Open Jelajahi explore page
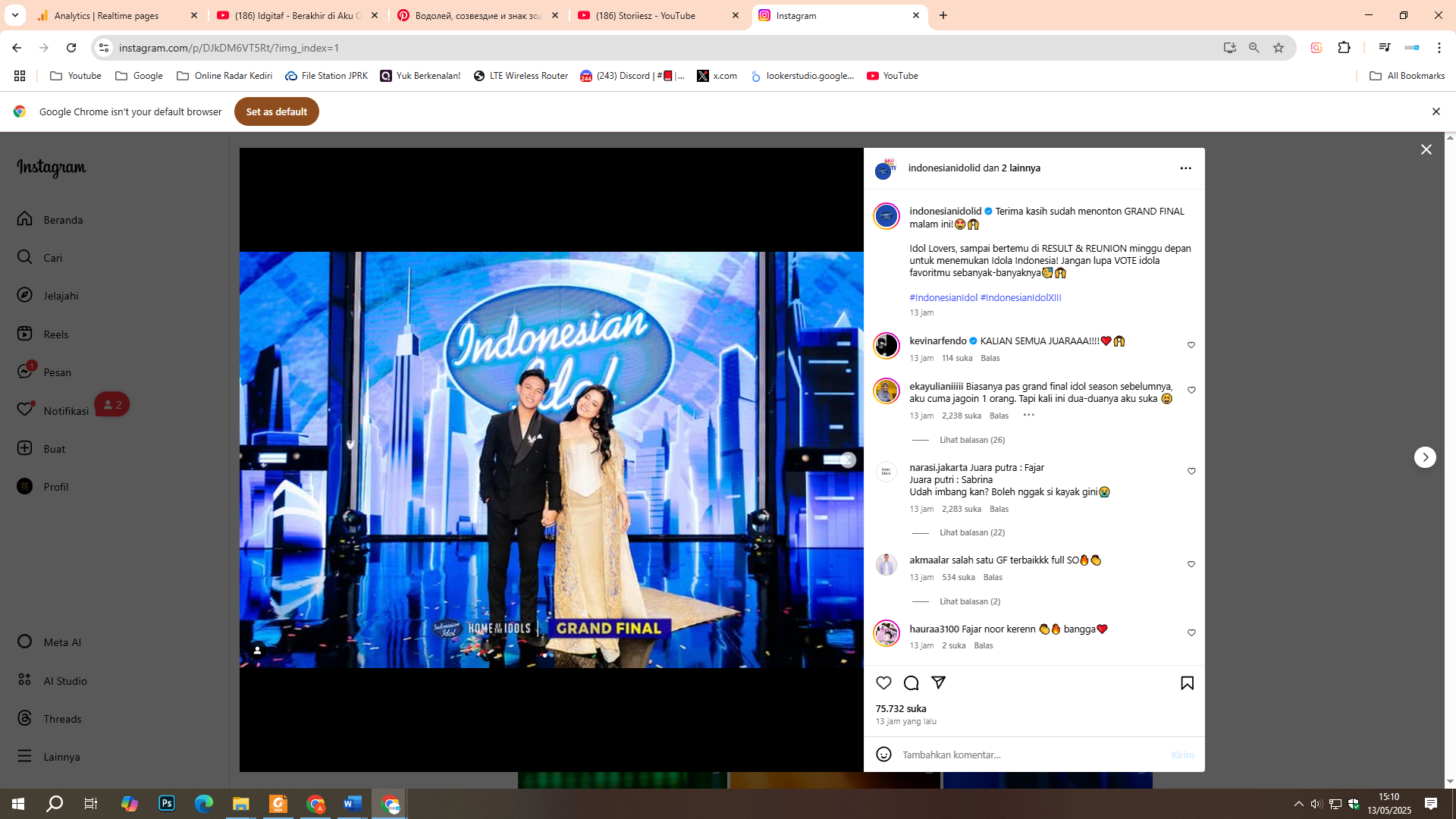 tap(48, 296)
